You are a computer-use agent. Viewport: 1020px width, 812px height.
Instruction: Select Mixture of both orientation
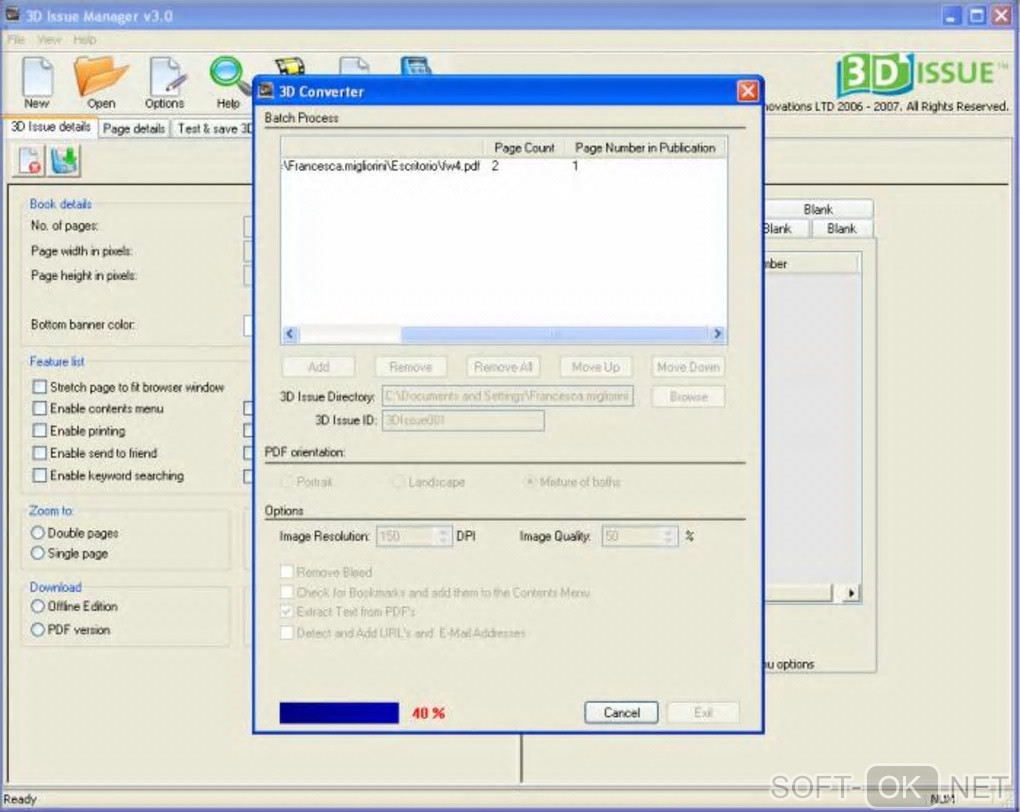[x=530, y=482]
